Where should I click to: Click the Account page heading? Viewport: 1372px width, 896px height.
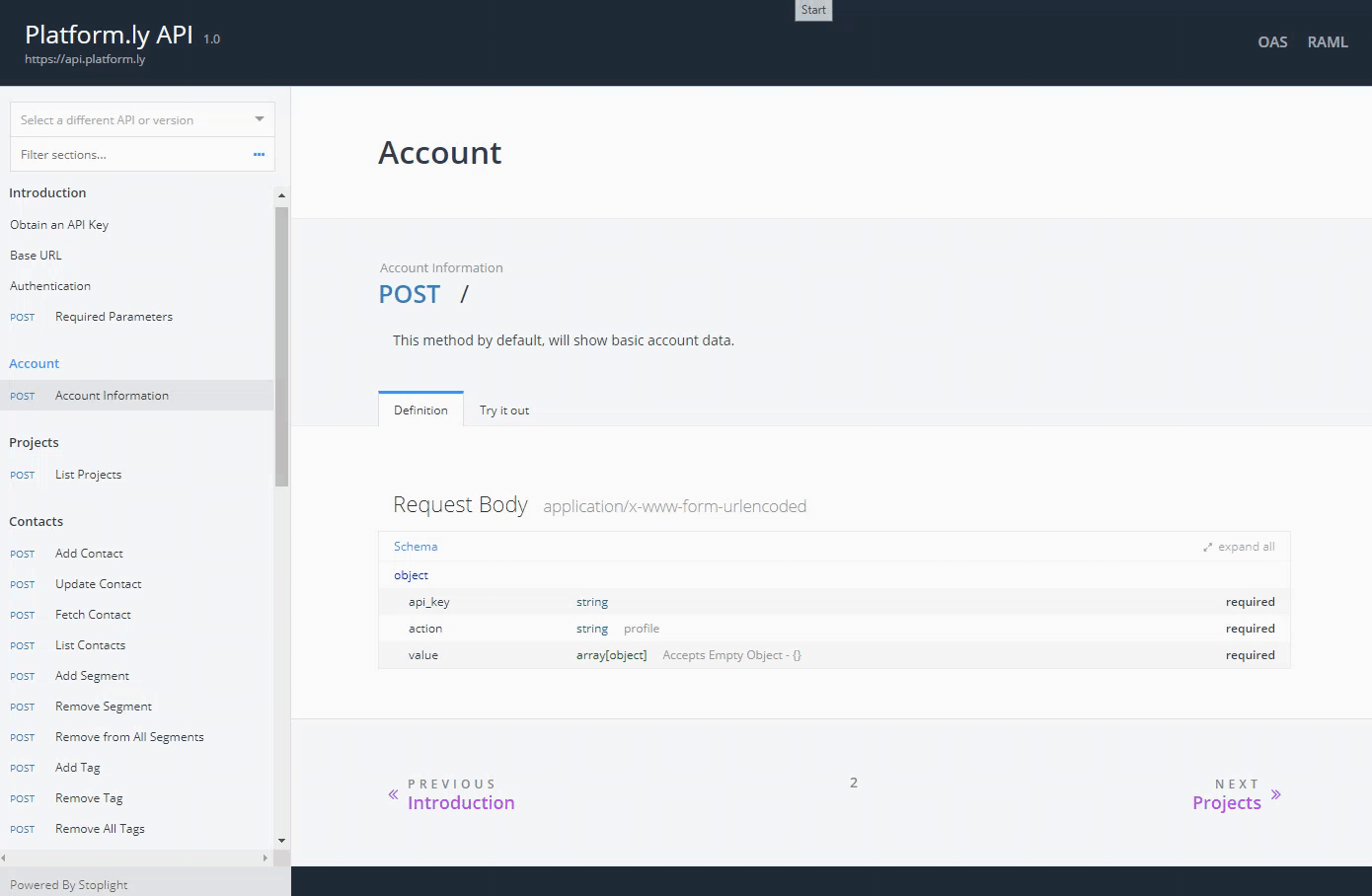(439, 152)
